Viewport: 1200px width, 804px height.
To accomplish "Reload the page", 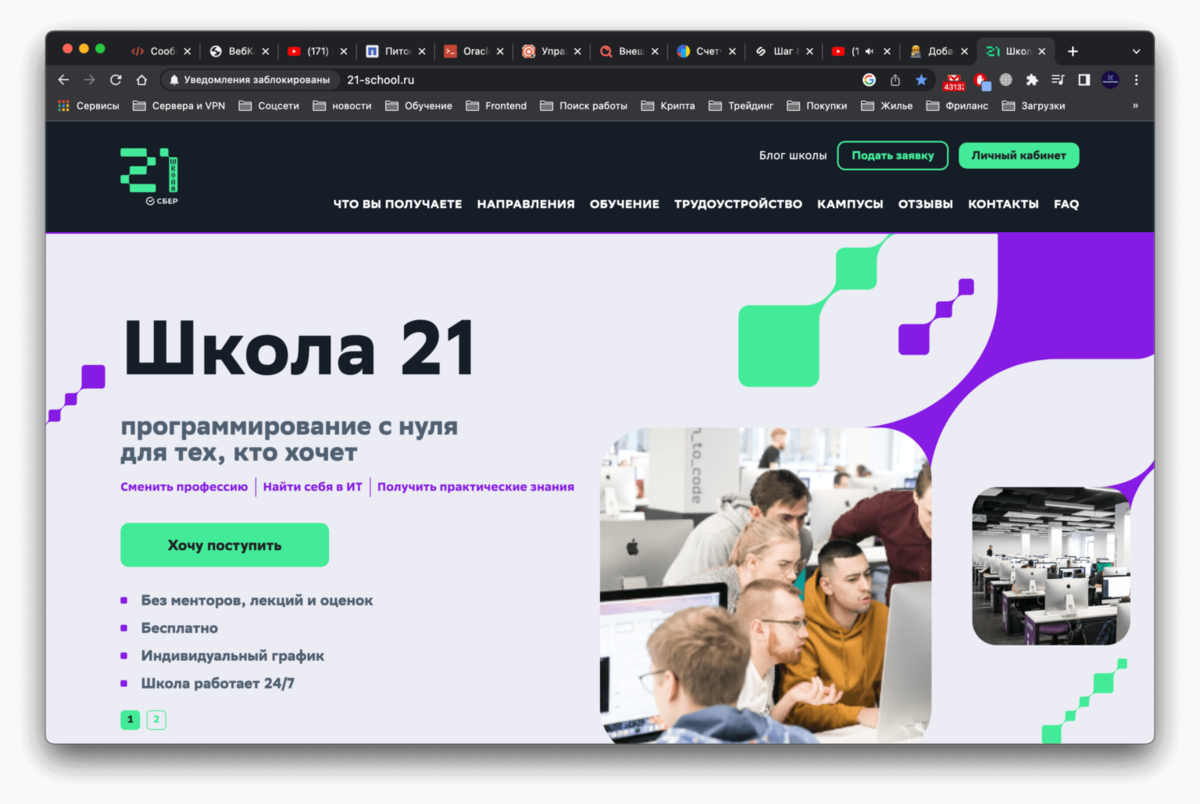I will pyautogui.click(x=116, y=80).
